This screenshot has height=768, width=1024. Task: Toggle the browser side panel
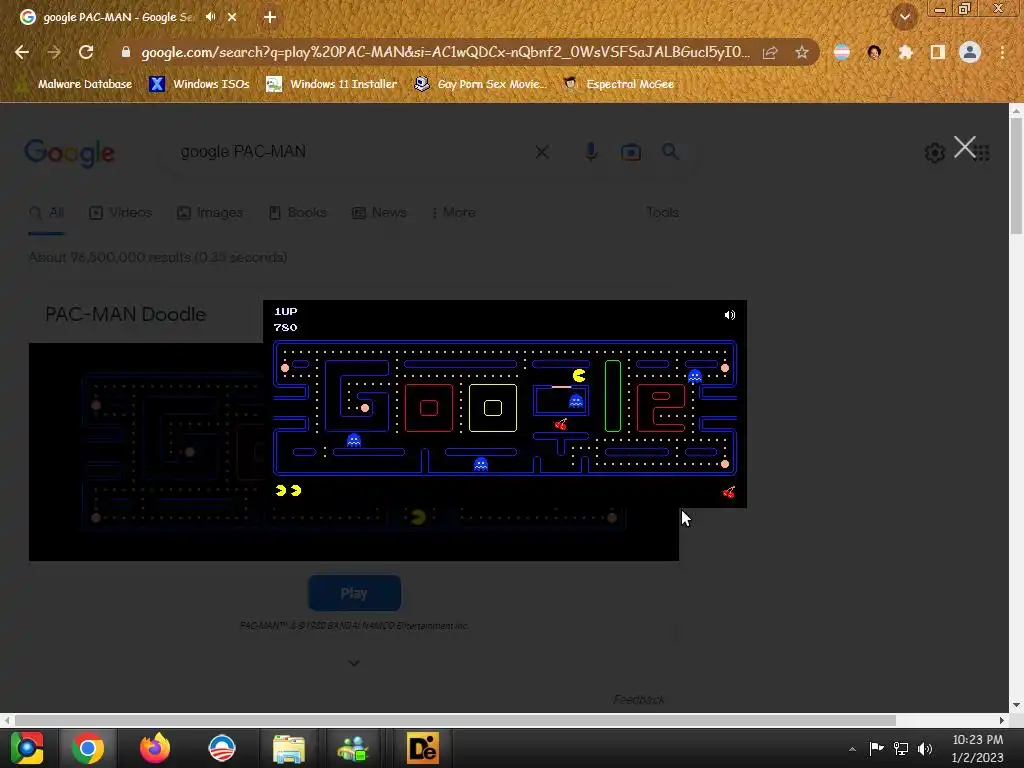(x=937, y=52)
